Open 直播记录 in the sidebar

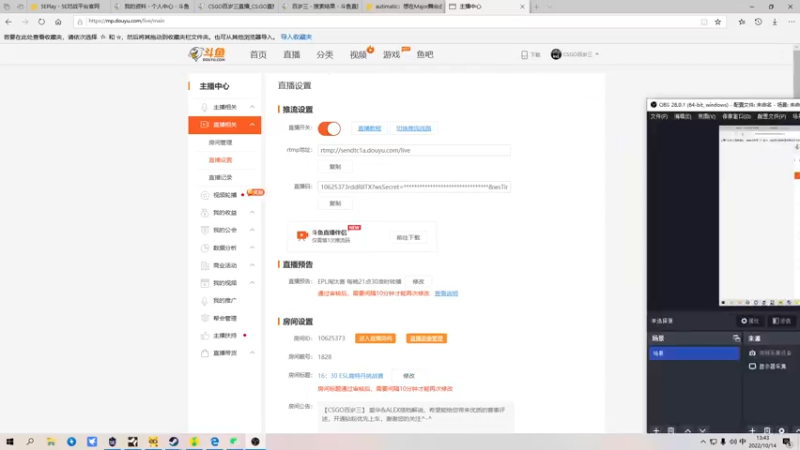[220, 178]
